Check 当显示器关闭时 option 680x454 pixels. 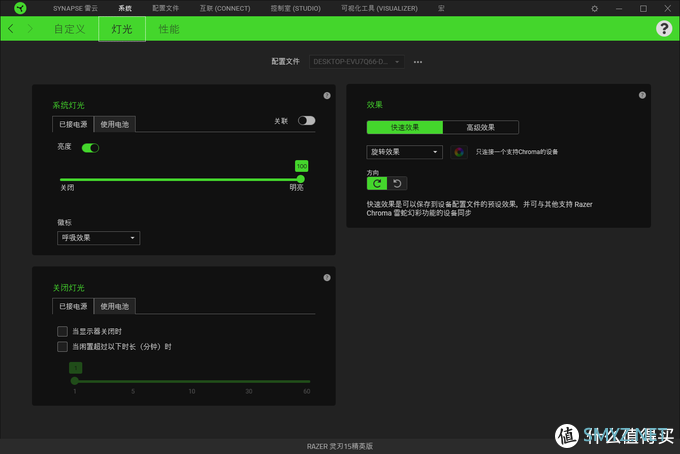62,332
